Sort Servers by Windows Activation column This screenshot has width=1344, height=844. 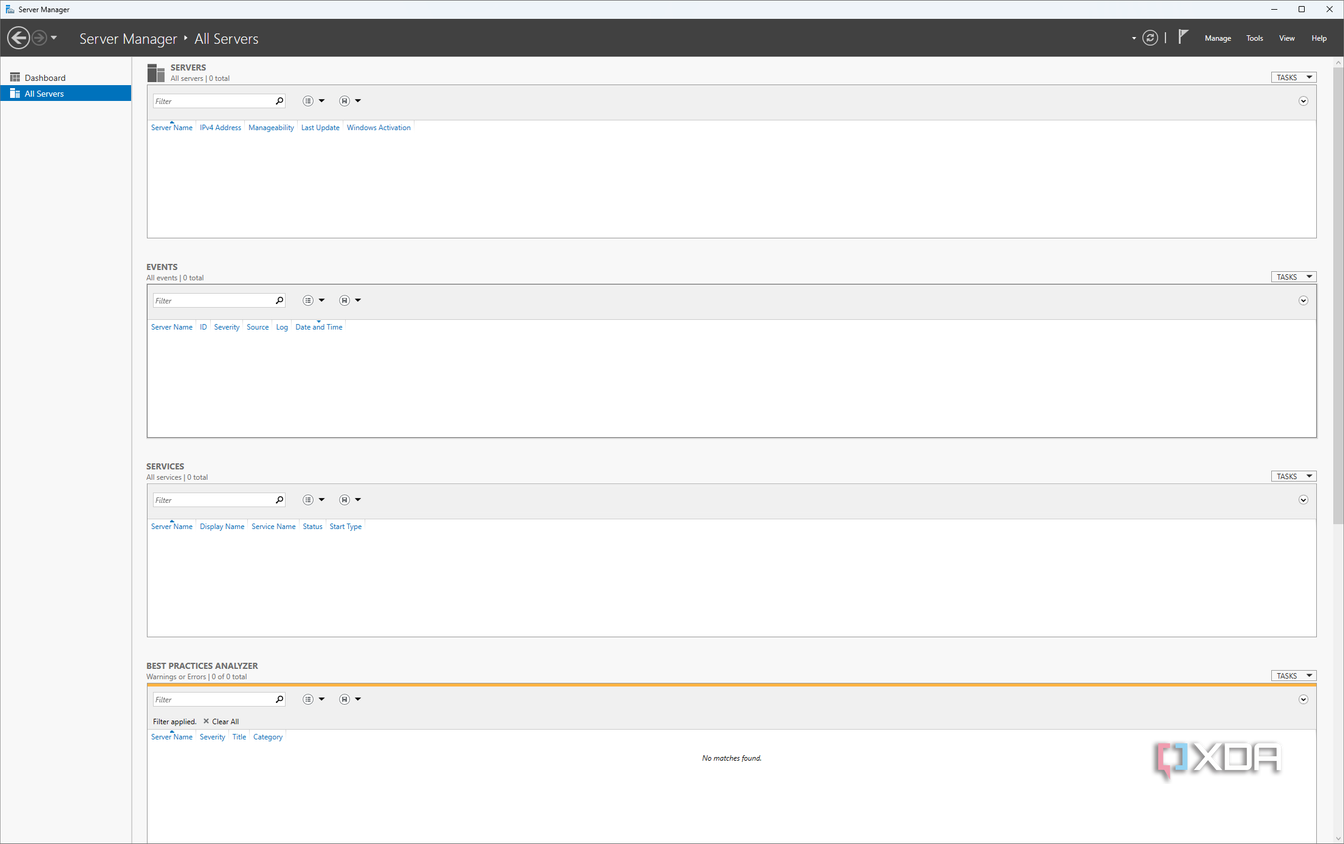(x=379, y=128)
